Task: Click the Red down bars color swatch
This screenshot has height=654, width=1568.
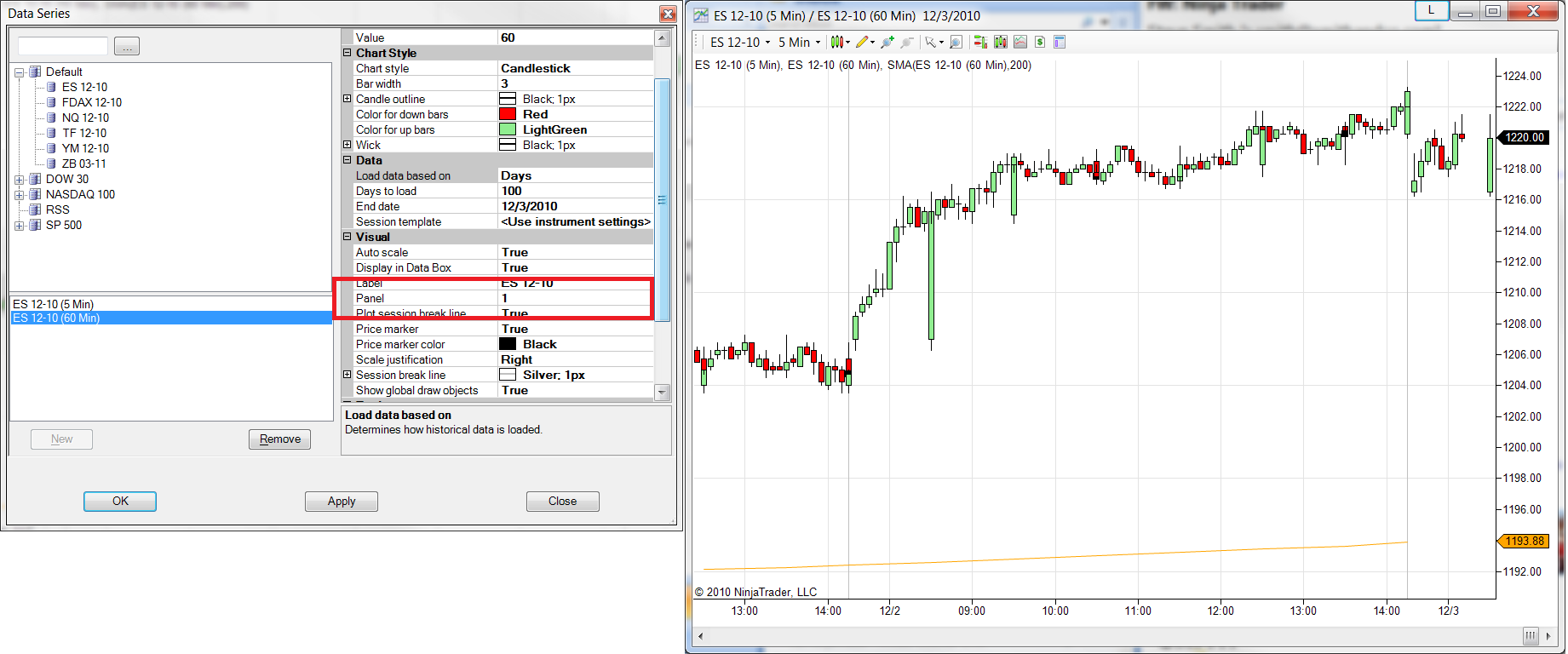Action: click(x=508, y=114)
